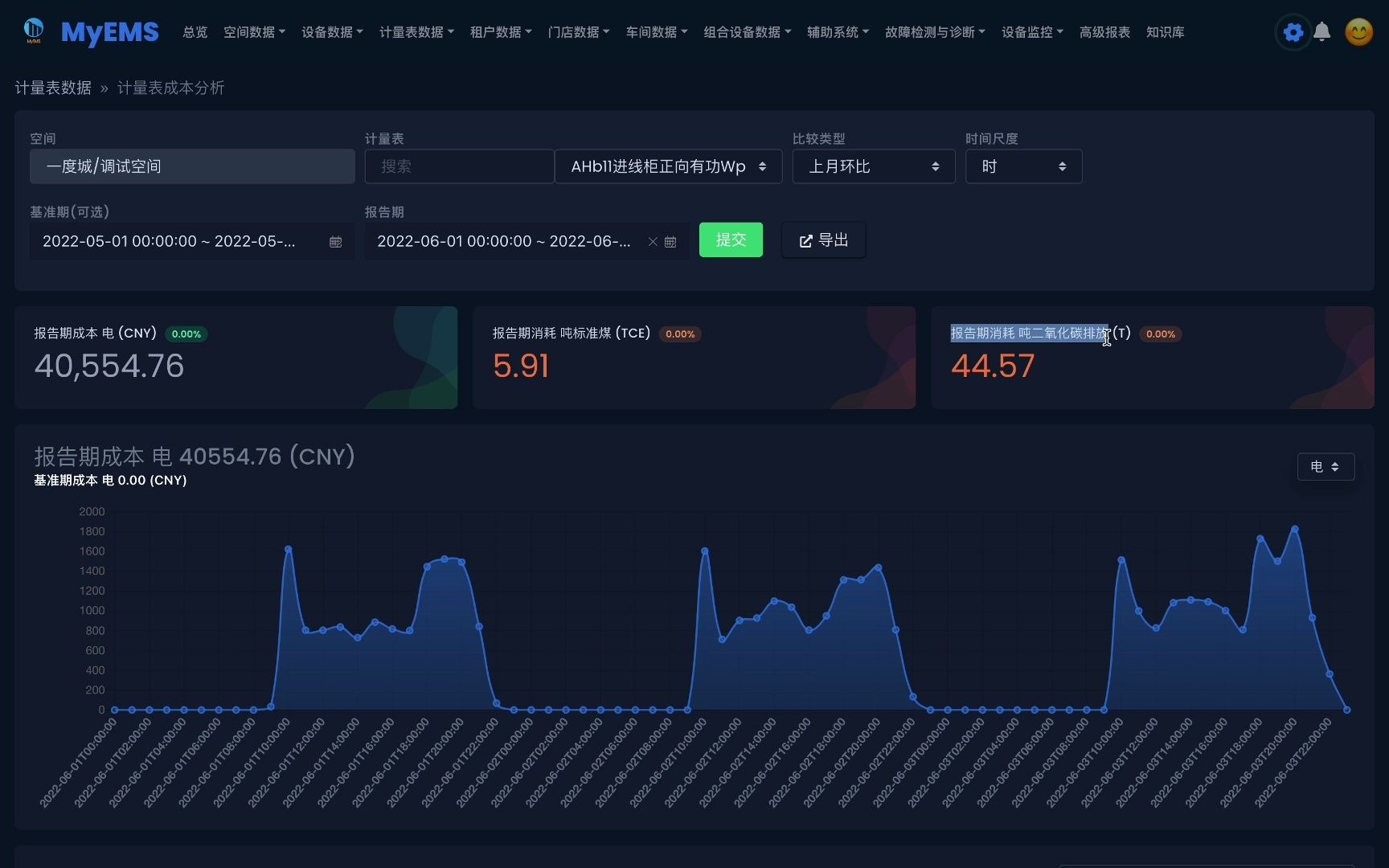1389x868 pixels.
Task: Open settings gear icon
Action: click(x=1293, y=32)
